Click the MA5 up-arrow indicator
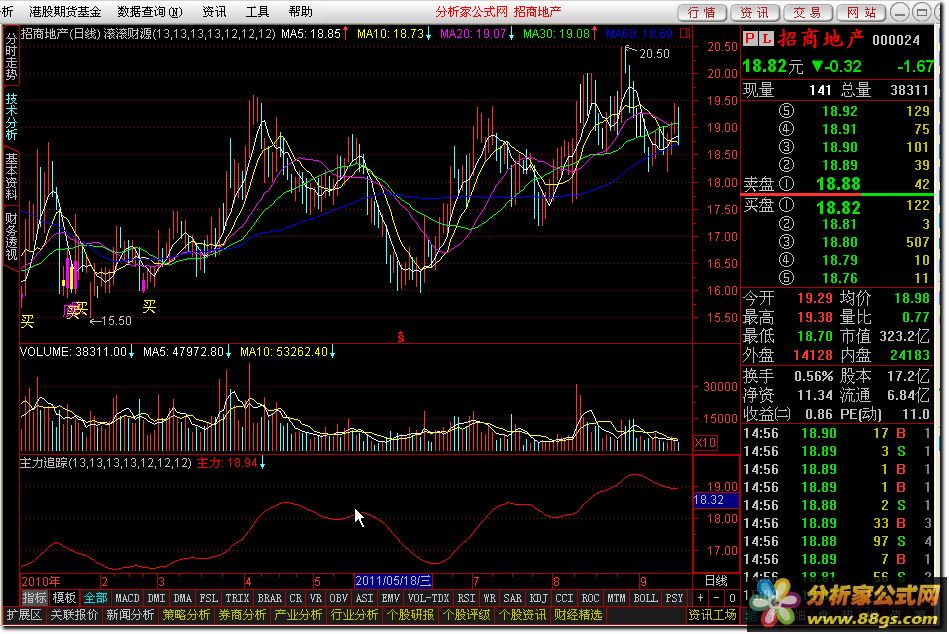 pyautogui.click(x=345, y=33)
